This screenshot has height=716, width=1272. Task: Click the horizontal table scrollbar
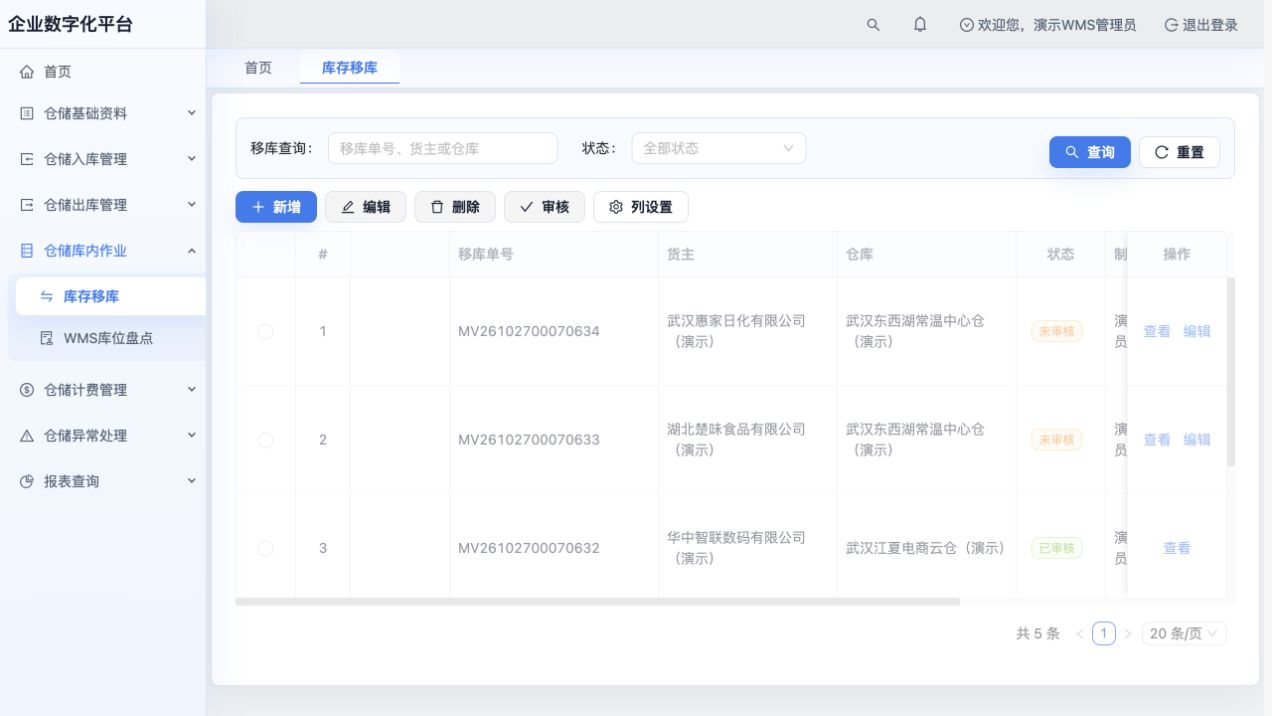coord(598,602)
